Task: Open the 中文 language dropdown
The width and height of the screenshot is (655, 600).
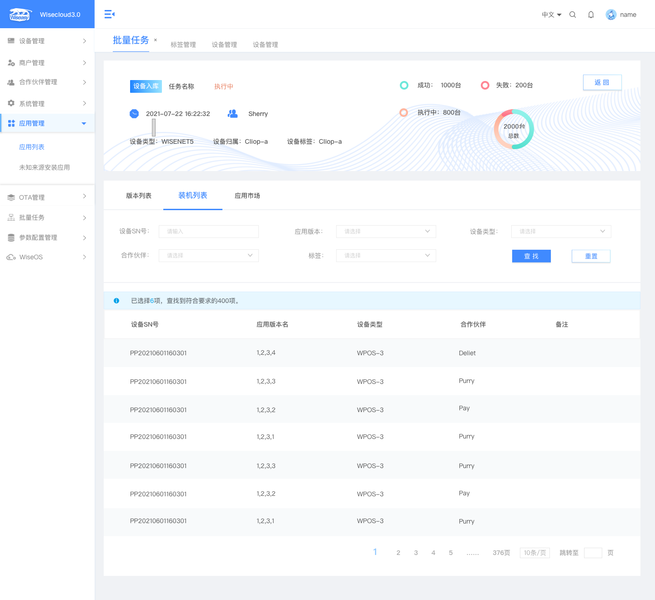Action: tap(551, 15)
